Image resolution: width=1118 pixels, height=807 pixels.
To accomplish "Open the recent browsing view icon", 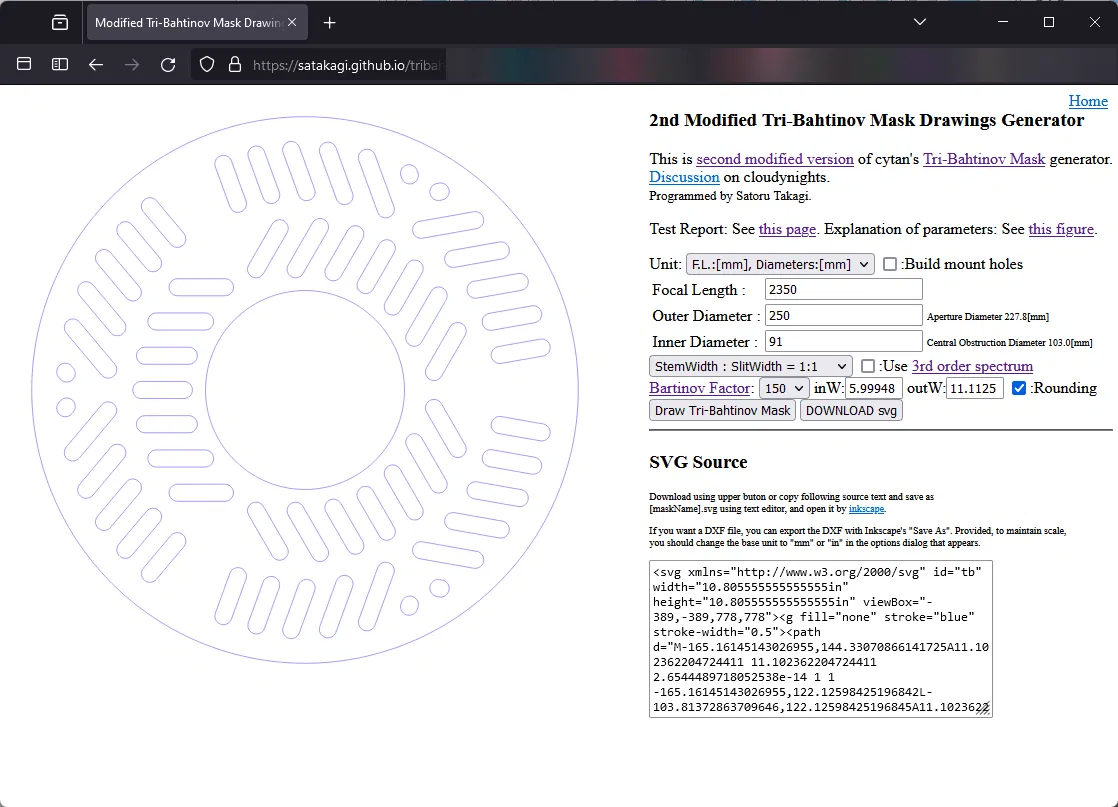I will tap(60, 23).
